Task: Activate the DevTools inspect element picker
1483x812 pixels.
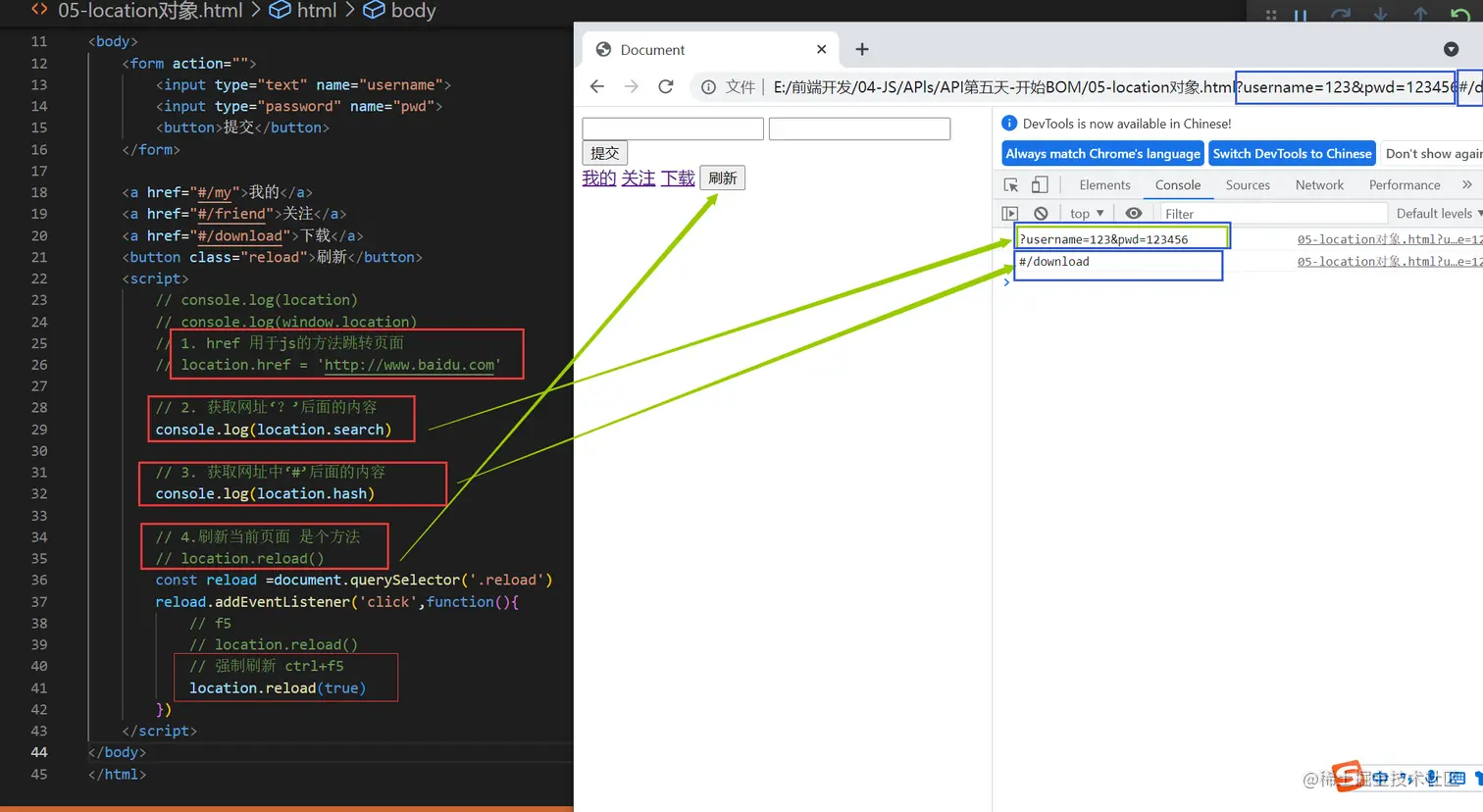Action: (1011, 184)
